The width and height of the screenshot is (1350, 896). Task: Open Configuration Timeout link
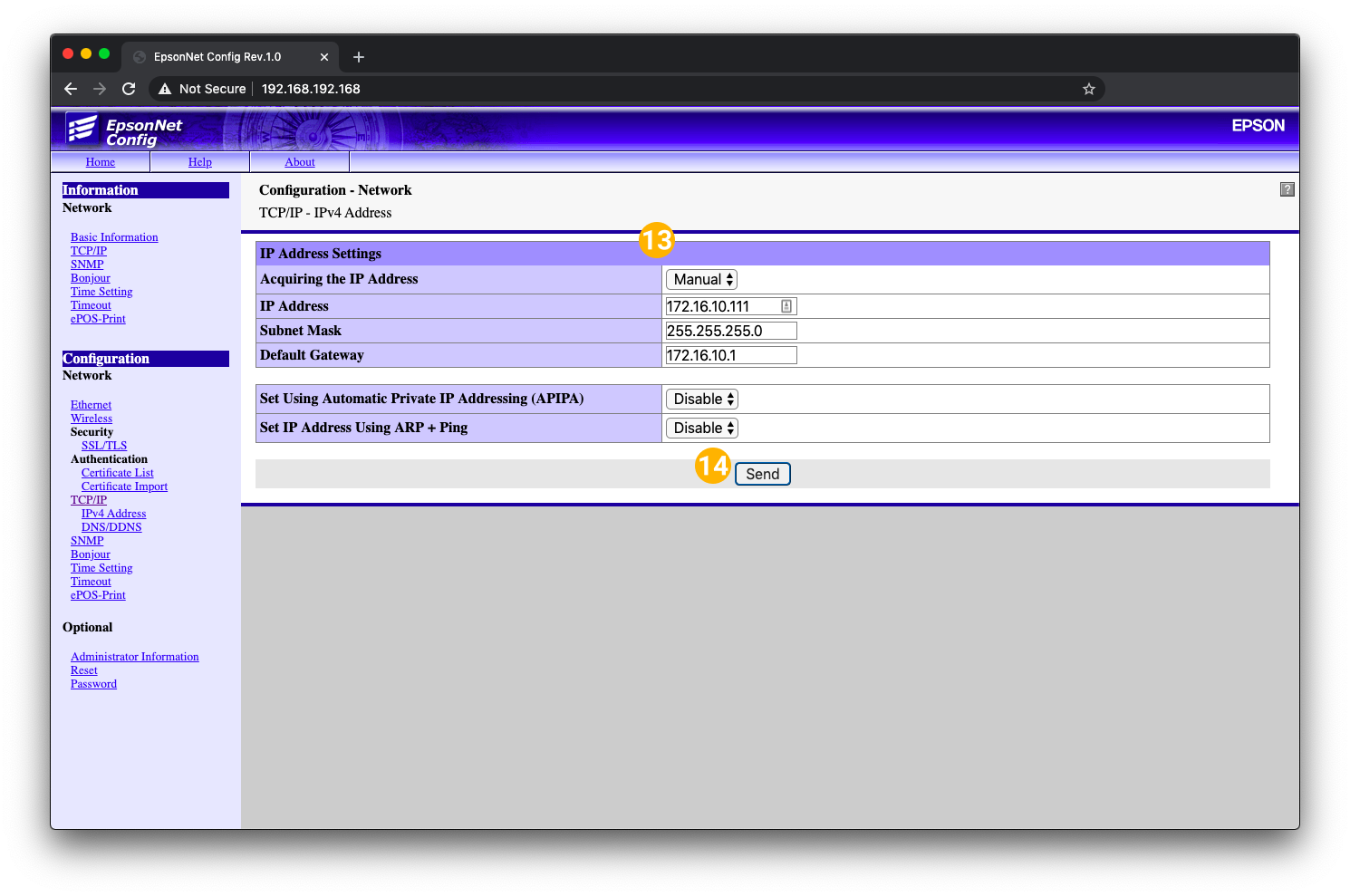91,582
